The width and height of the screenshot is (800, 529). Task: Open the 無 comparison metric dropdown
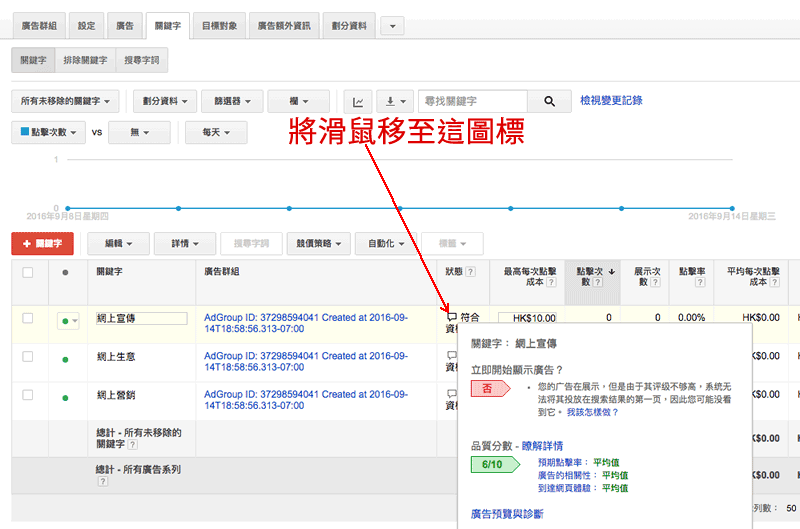[x=139, y=132]
